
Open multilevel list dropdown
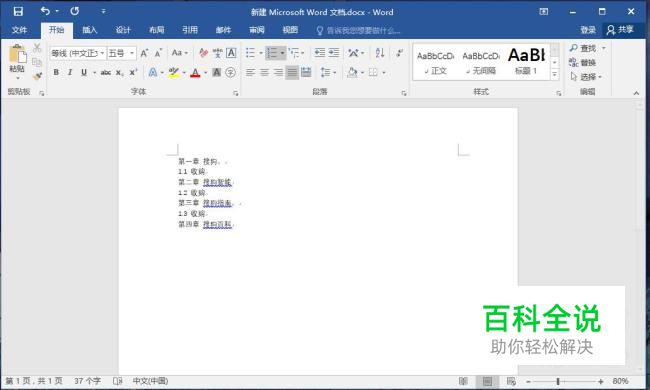(296, 53)
